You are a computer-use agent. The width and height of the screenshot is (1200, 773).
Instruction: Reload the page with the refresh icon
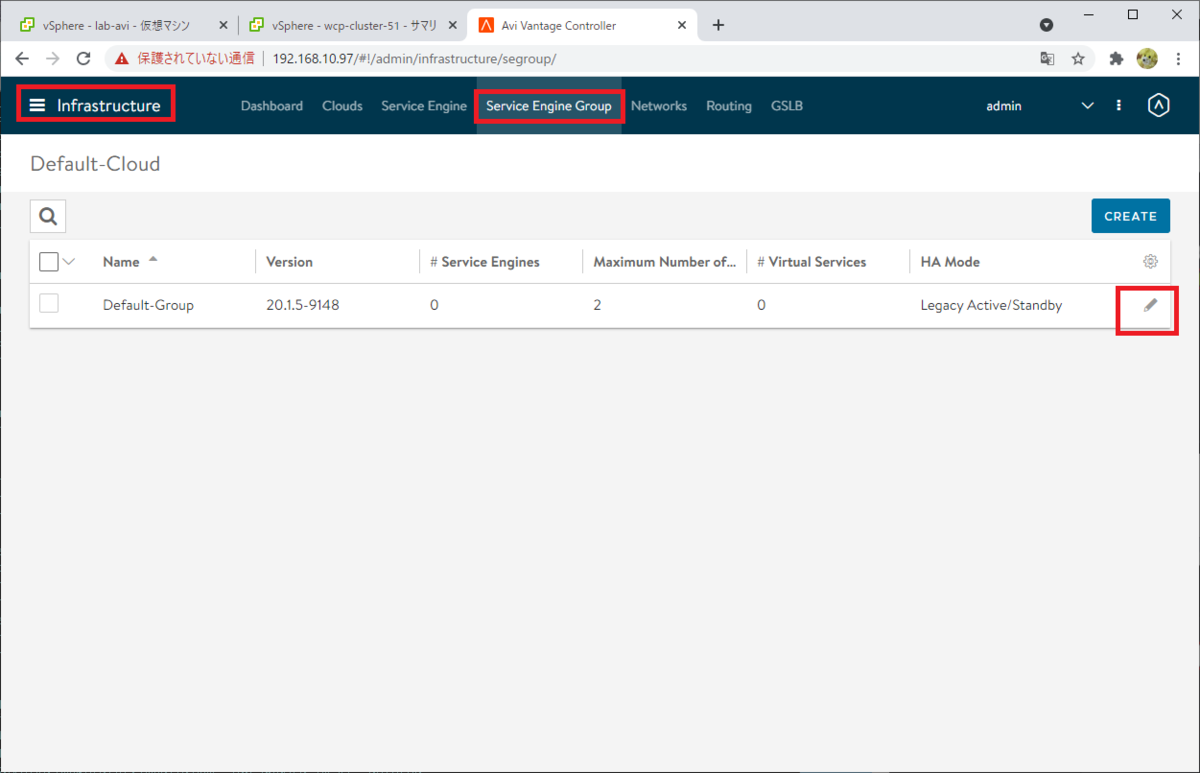tap(83, 58)
